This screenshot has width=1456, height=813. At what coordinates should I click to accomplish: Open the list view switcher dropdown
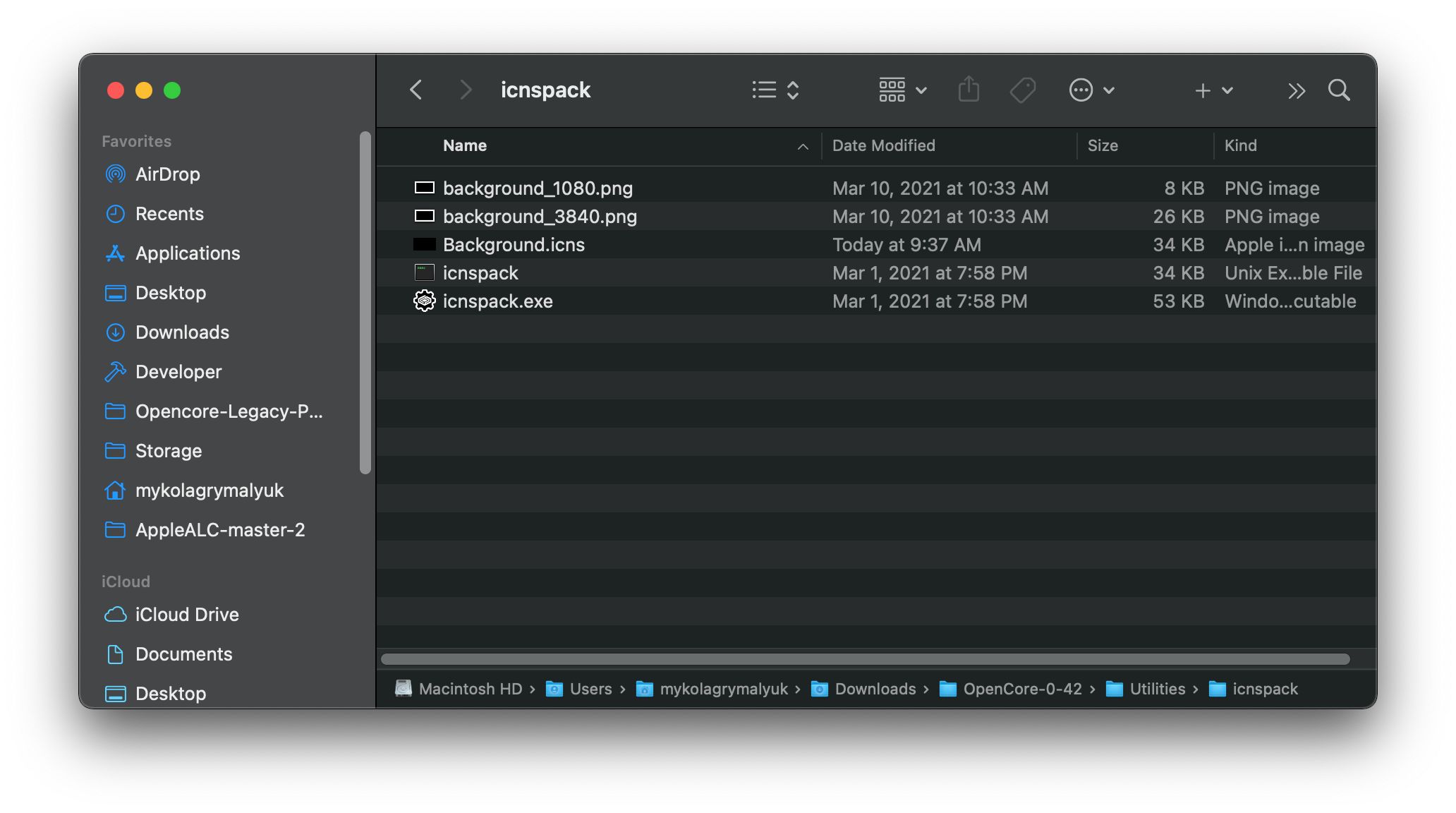coord(775,90)
